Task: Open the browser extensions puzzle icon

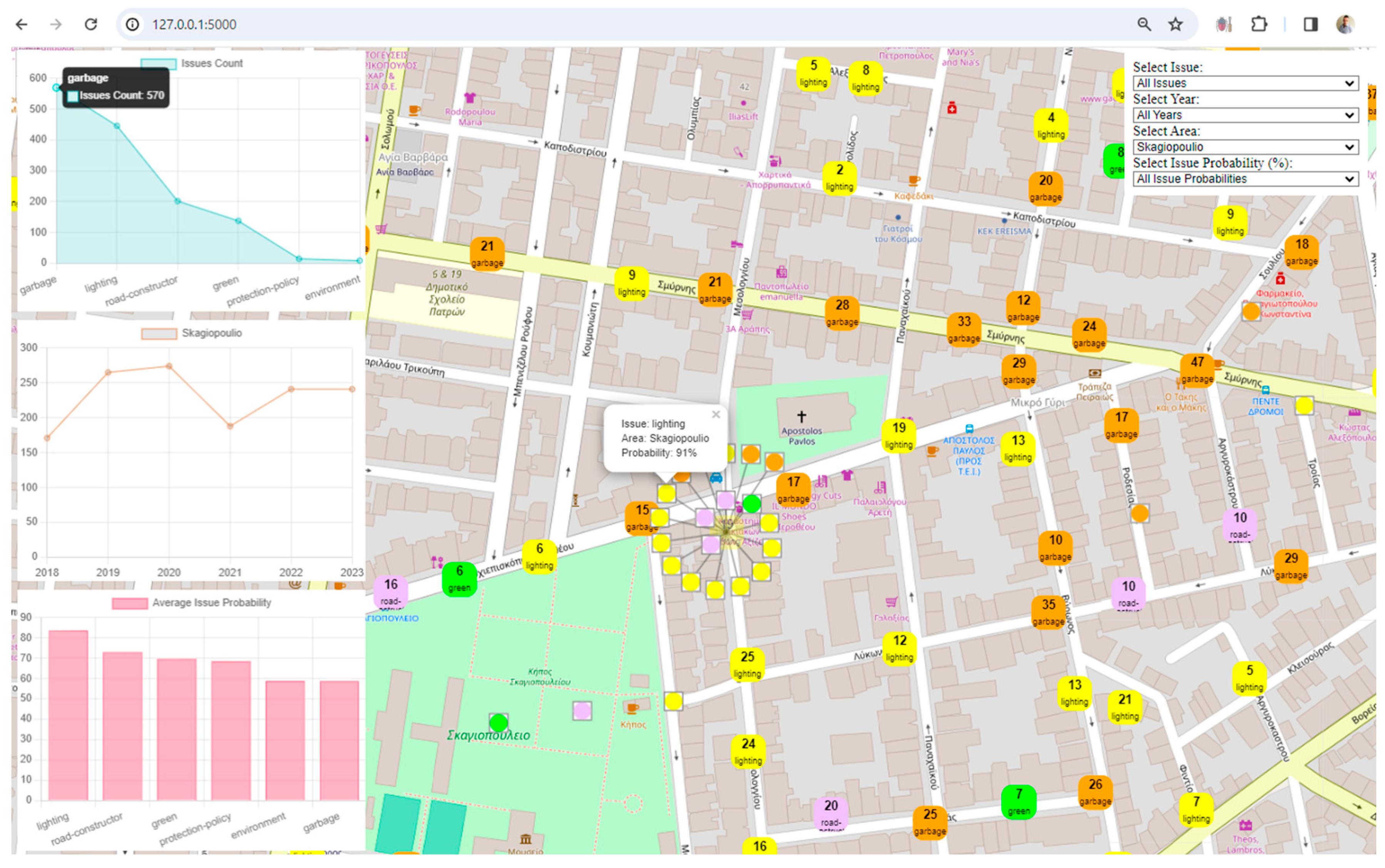Action: coord(1259,24)
